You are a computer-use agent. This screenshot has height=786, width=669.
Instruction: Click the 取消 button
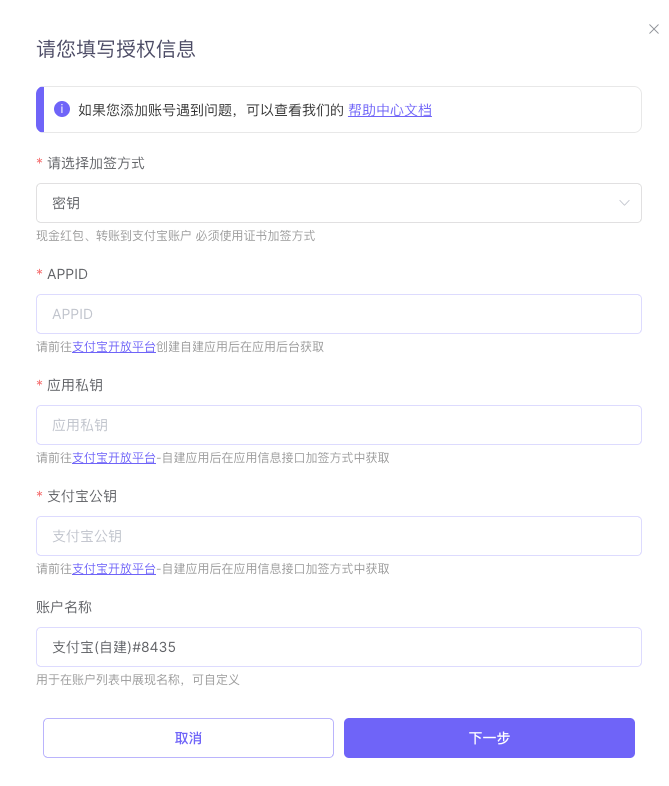click(x=188, y=738)
